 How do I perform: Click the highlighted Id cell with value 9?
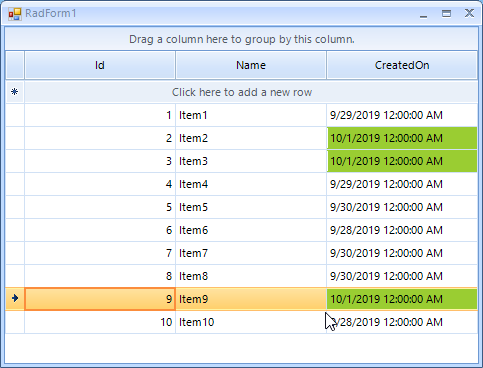coord(100,299)
